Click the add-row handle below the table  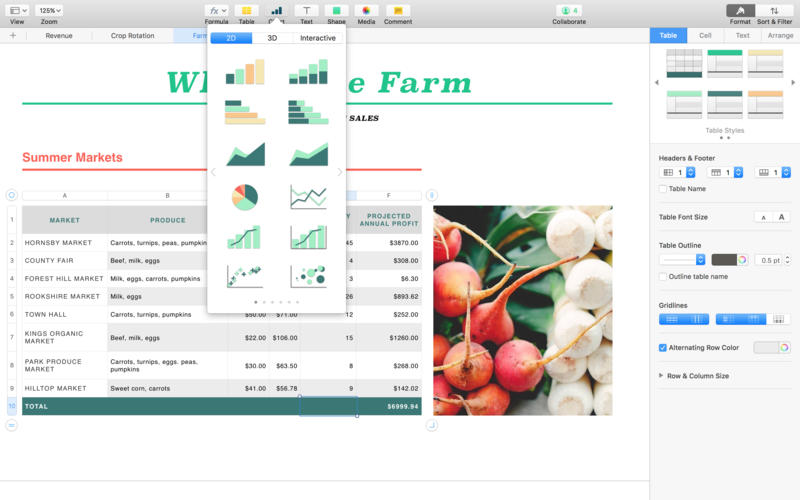click(12, 424)
